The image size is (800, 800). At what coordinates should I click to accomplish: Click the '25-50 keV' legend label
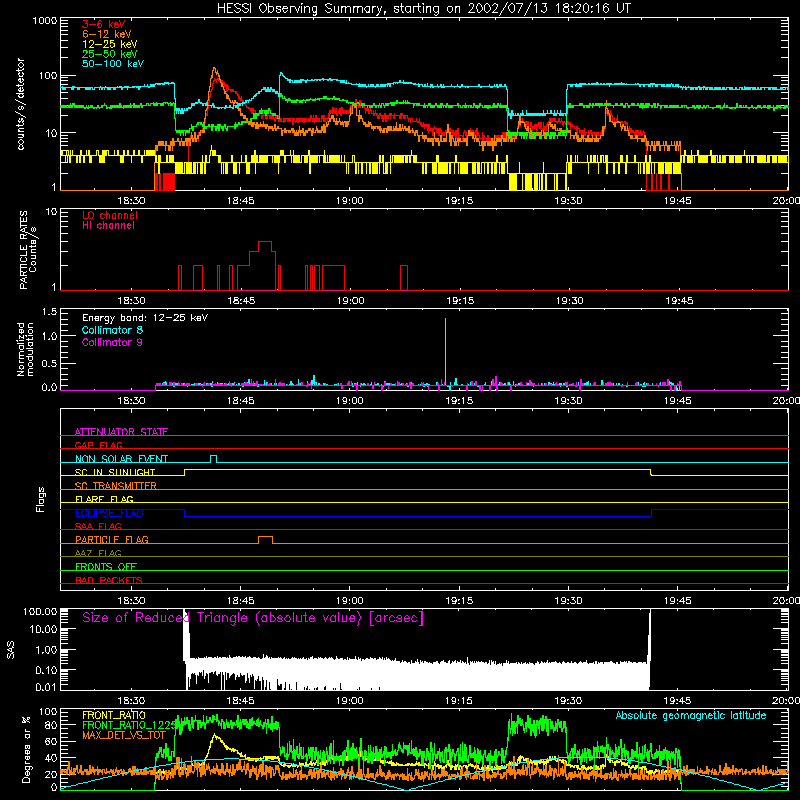[x=110, y=54]
